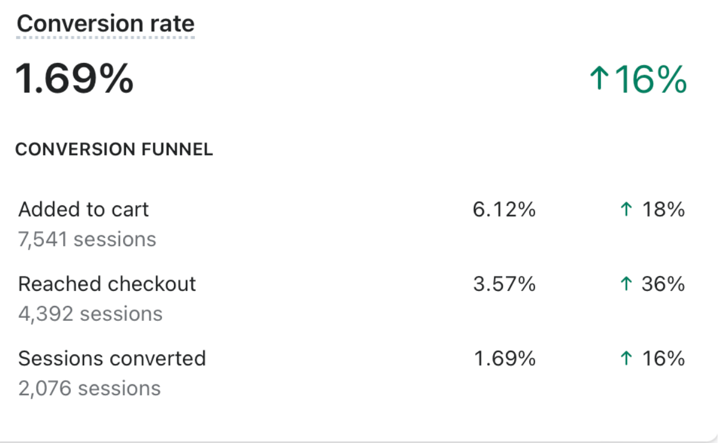
Task: Click the CONVERSION FUNNEL section heading
Action: click(x=114, y=150)
